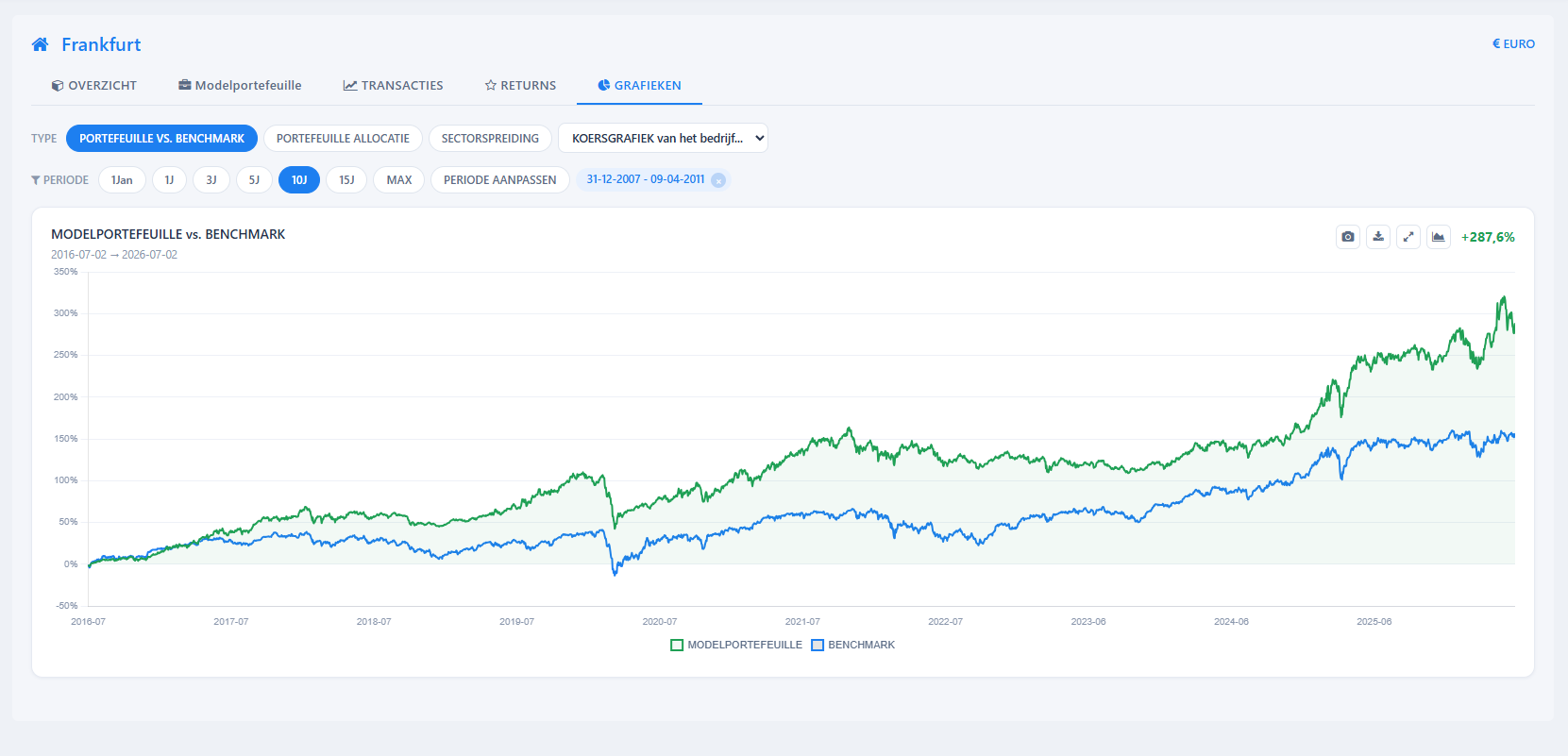Viewport: 1568px width, 756px height.
Task: Select the 5J period option
Action: pyautogui.click(x=254, y=180)
